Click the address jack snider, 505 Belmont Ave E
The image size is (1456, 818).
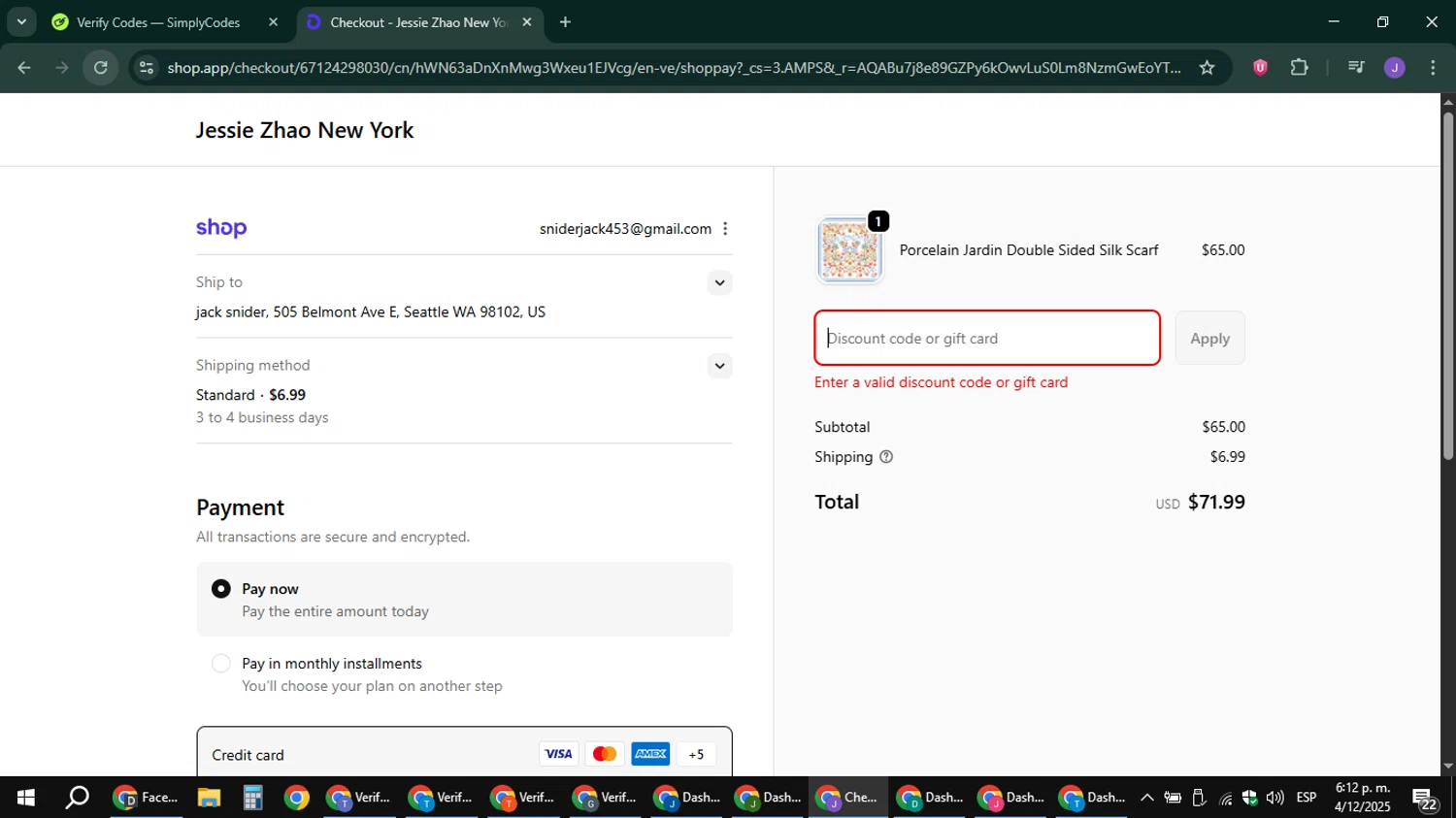point(371,312)
